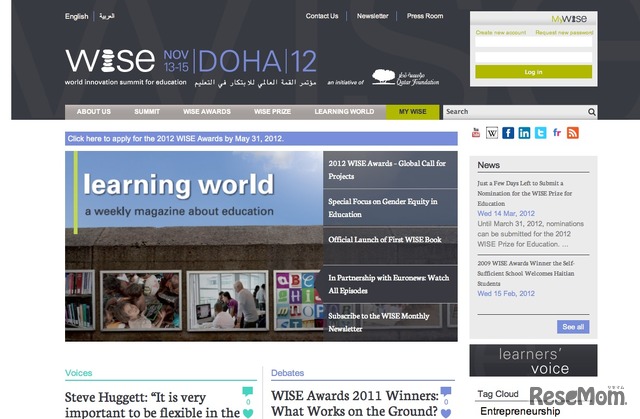
Task: Select Subscribe to WISE Monthly Newsletter slide
Action: (x=390, y=322)
